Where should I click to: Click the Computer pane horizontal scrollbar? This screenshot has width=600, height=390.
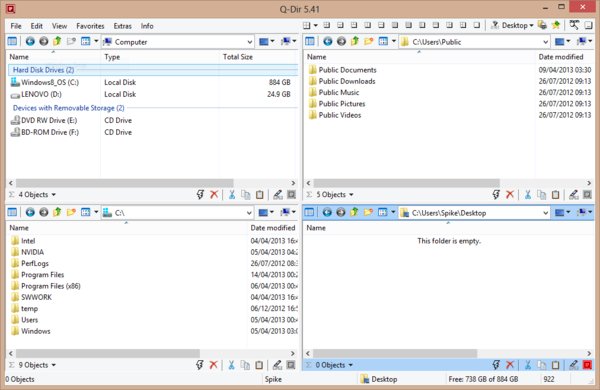(124, 183)
